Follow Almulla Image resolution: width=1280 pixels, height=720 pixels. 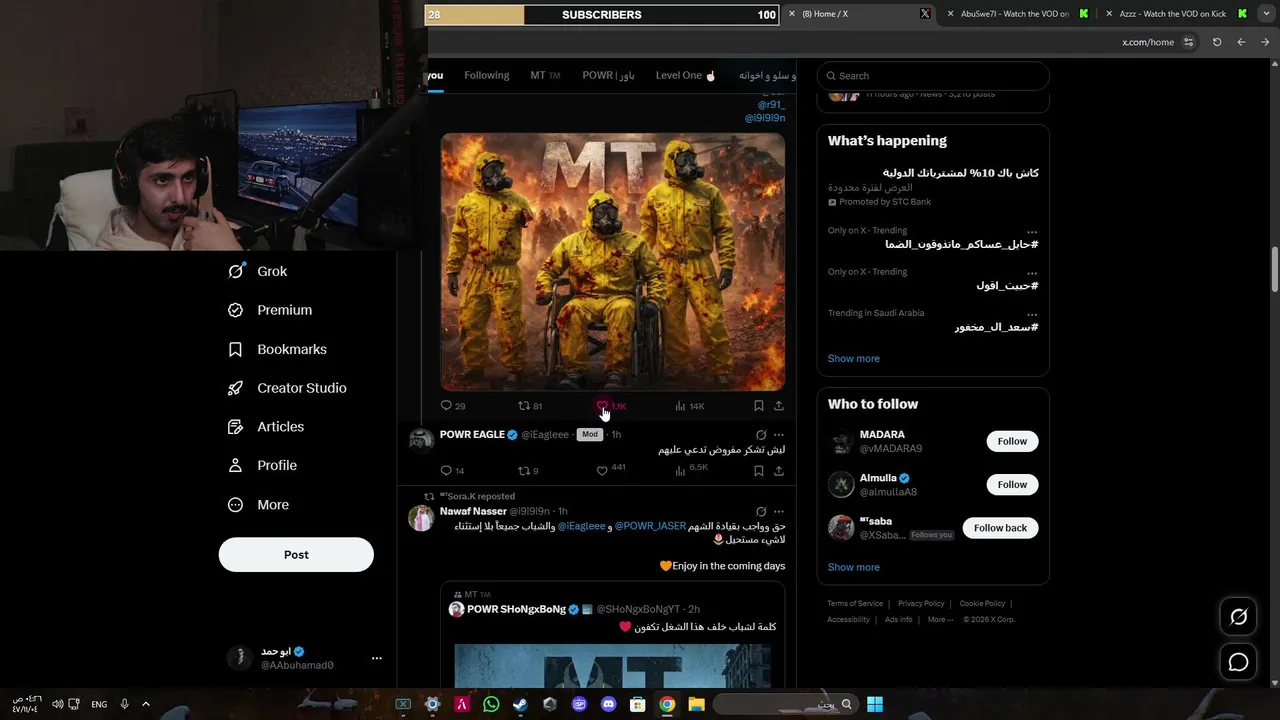(1012, 485)
